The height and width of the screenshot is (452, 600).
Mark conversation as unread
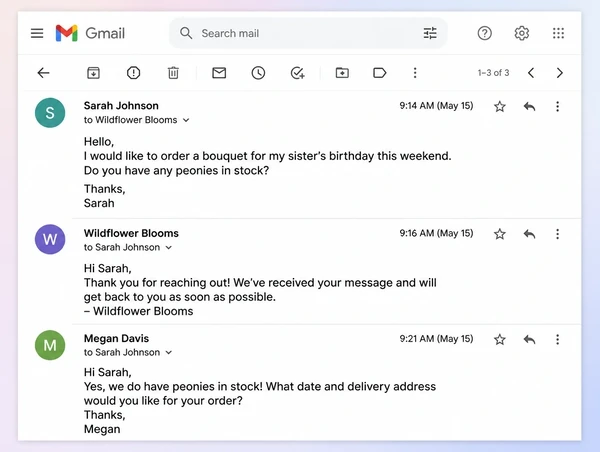pos(219,73)
